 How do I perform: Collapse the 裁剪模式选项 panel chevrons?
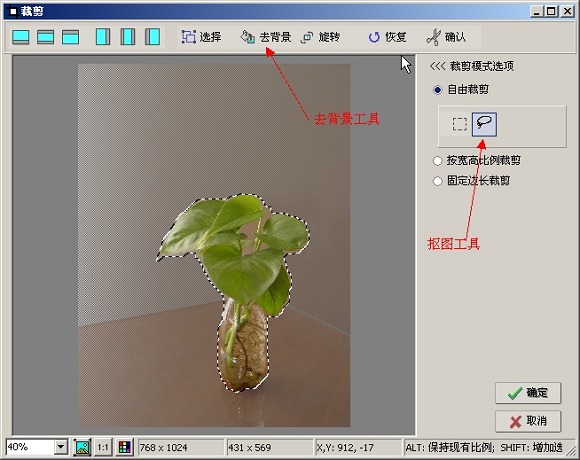click(x=437, y=66)
